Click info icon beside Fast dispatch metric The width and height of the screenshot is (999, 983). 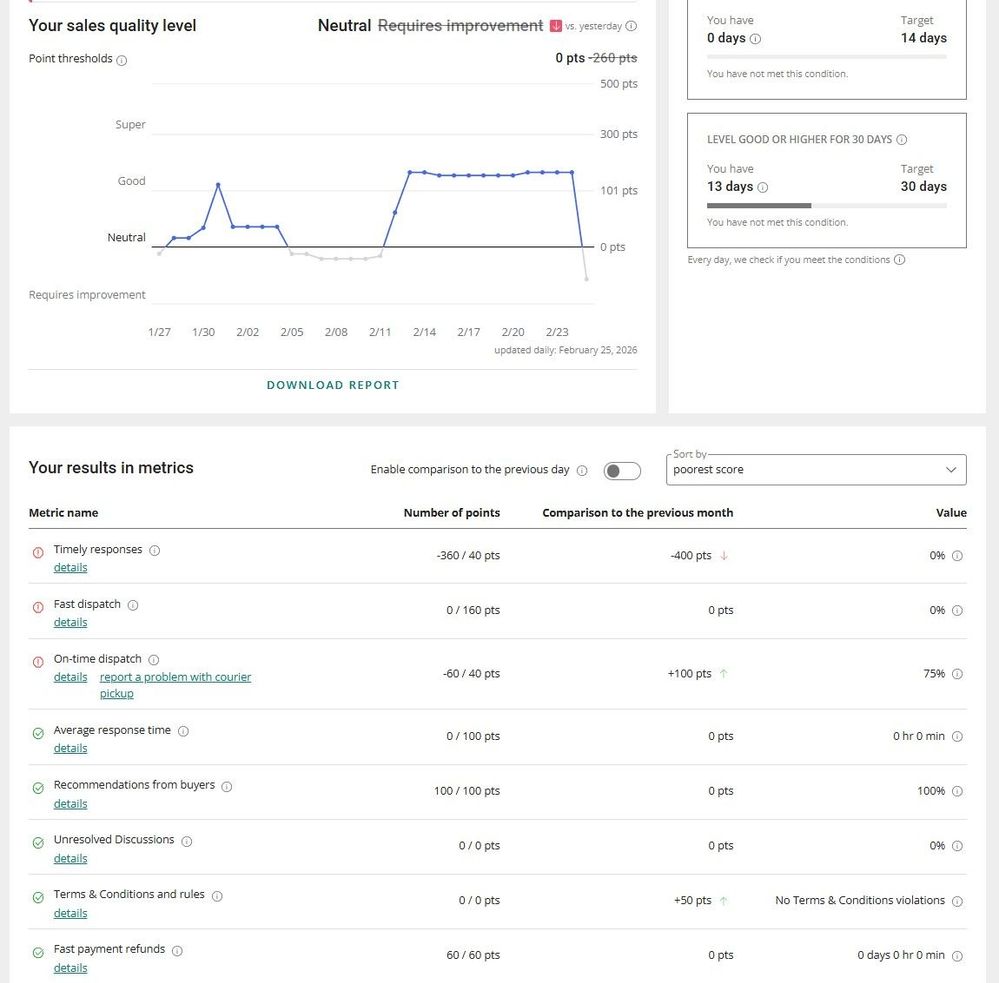pyautogui.click(x=133, y=605)
